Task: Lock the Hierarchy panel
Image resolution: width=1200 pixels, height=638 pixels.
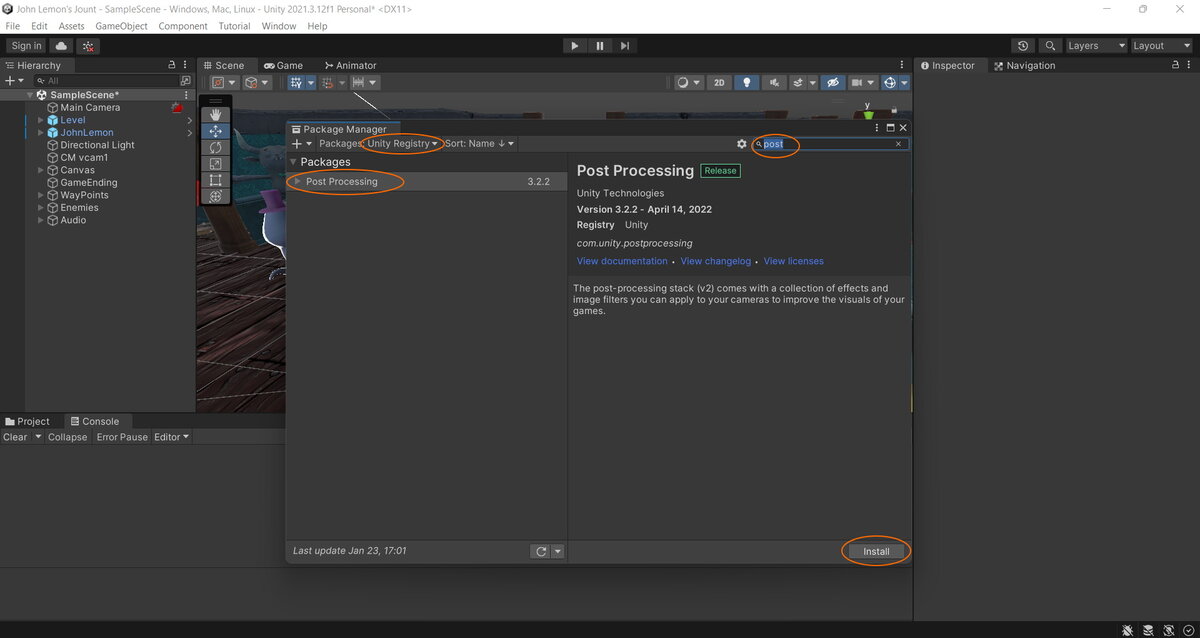Action: click(174, 65)
